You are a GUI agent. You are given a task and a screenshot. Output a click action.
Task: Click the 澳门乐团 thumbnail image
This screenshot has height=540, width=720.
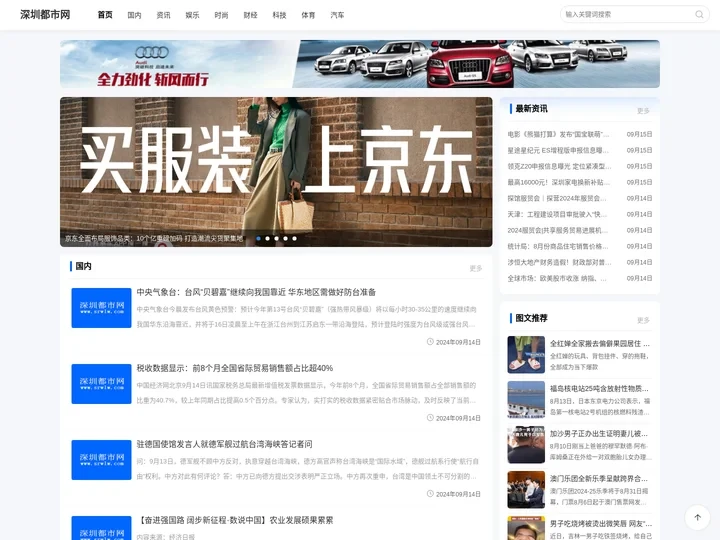coord(526,489)
